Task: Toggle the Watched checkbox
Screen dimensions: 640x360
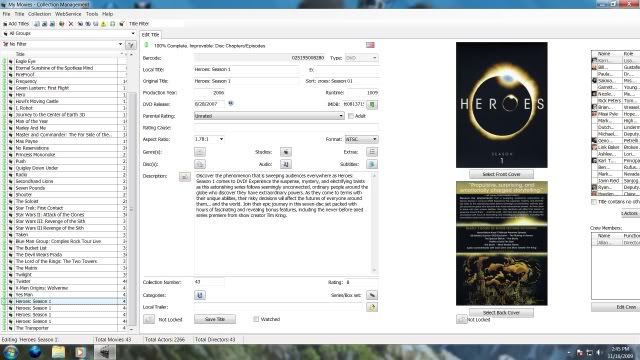Action: [256, 319]
